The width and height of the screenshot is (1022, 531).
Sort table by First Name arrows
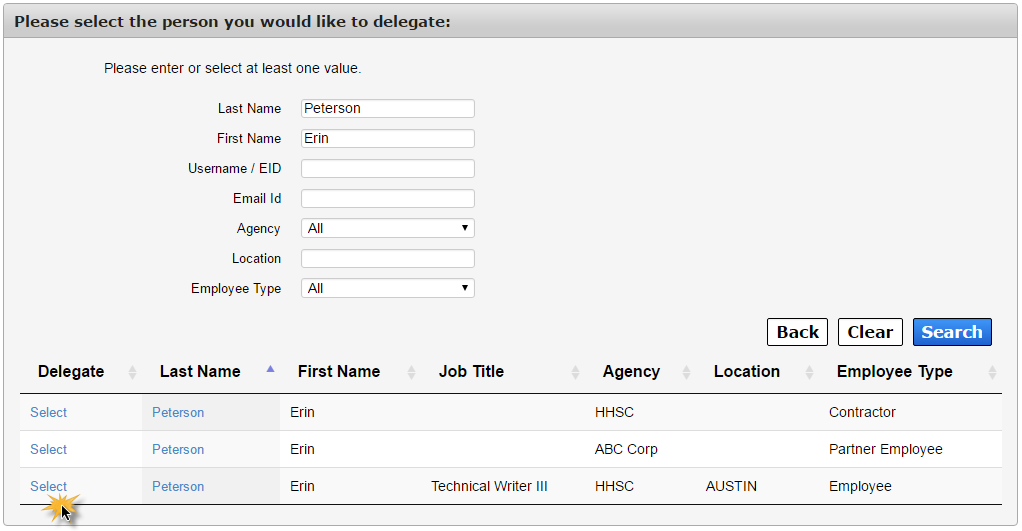click(x=411, y=372)
